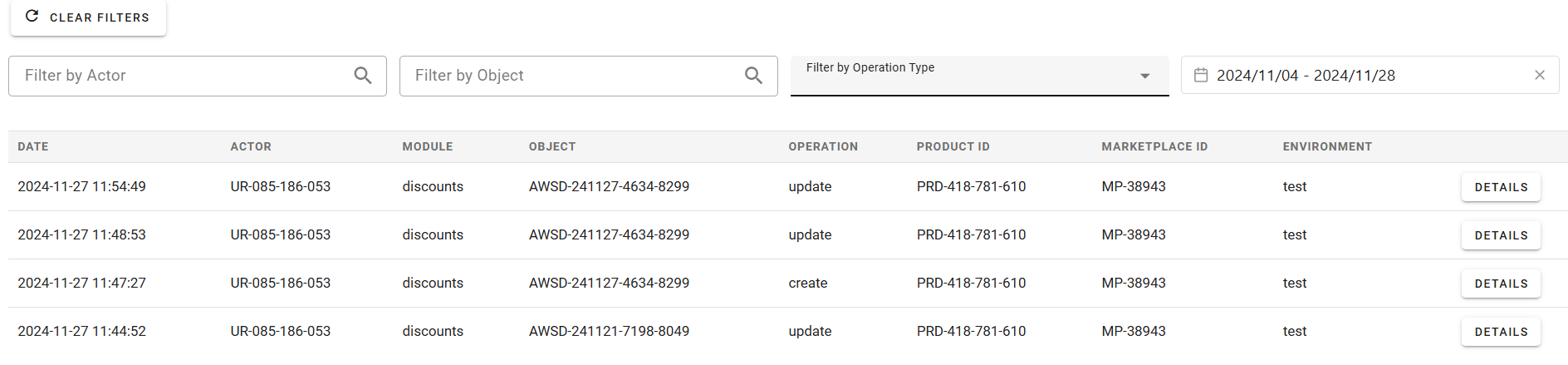Clear the date range with the X icon

1540,75
